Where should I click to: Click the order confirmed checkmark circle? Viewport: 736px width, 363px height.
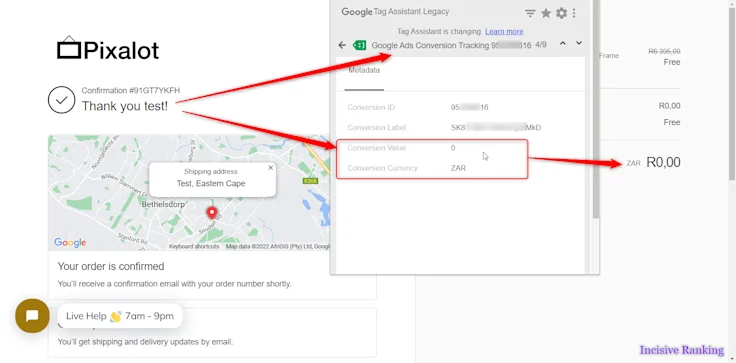[61, 100]
